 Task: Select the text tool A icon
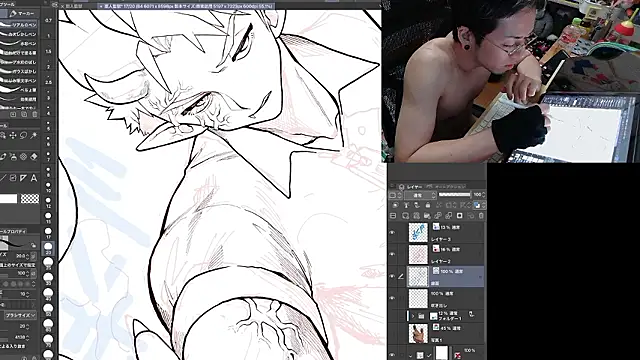[34, 178]
